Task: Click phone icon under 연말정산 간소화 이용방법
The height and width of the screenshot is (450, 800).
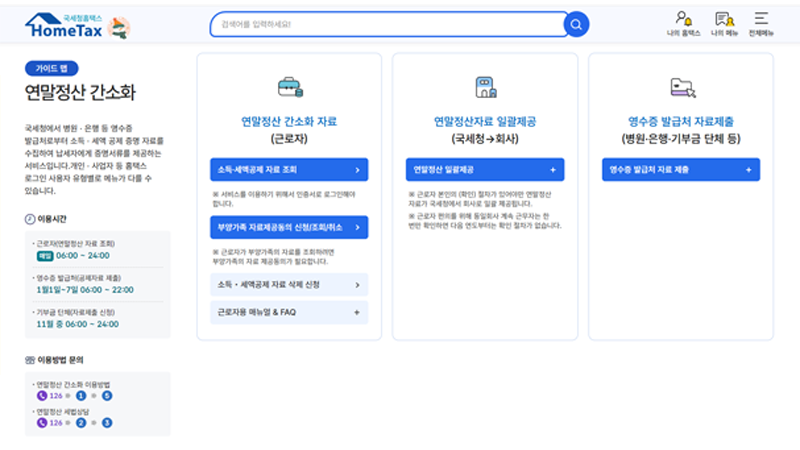Action: 42,395
